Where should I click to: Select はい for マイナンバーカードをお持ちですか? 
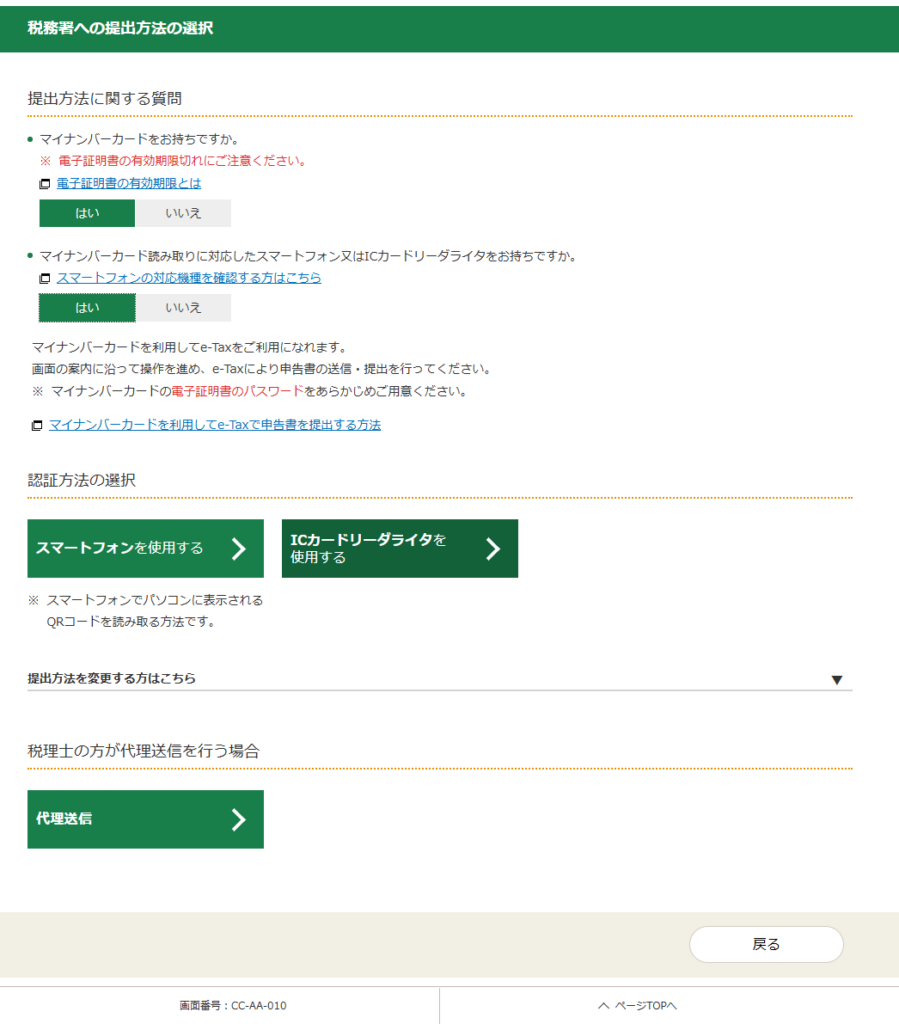87,213
